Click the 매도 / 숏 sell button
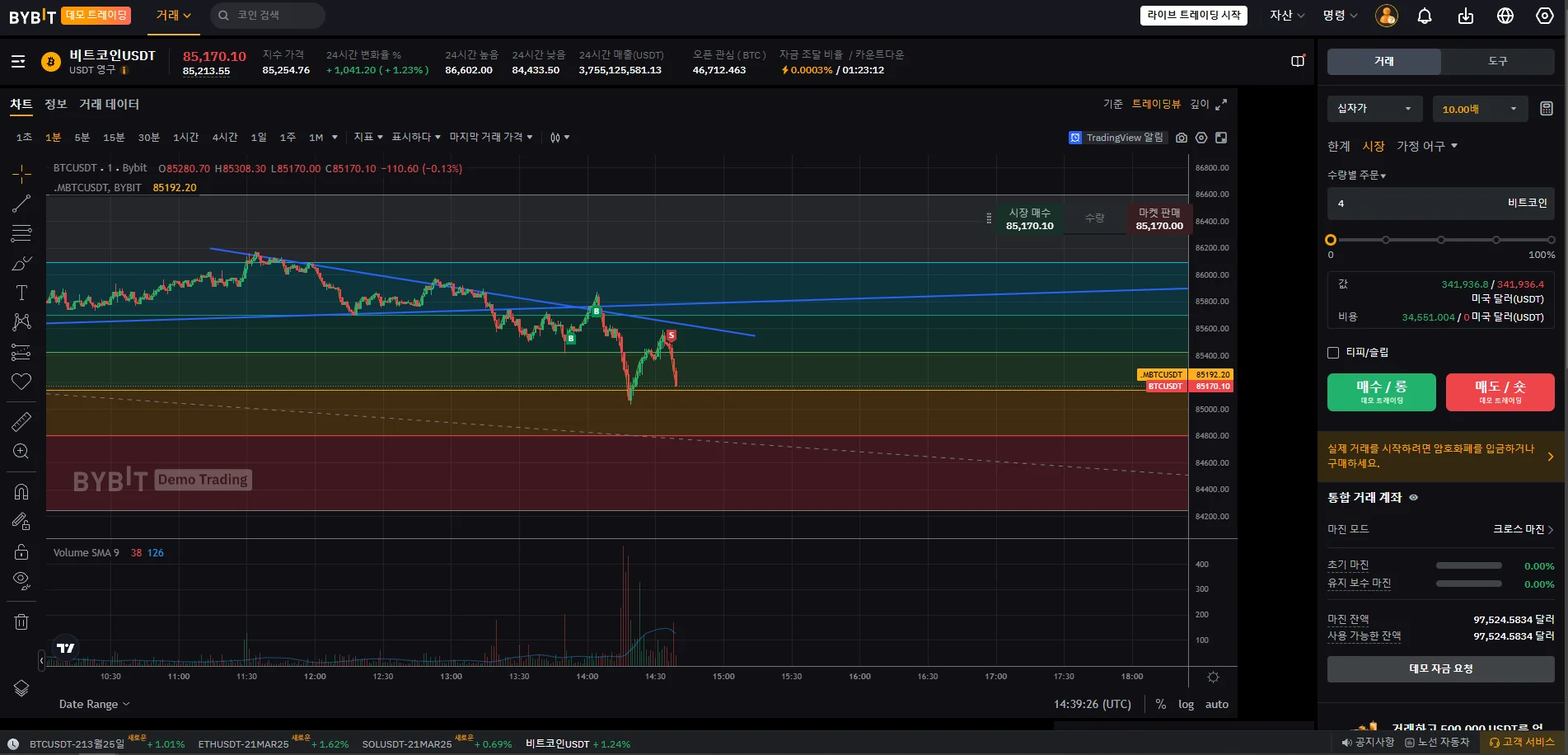 pos(1500,392)
